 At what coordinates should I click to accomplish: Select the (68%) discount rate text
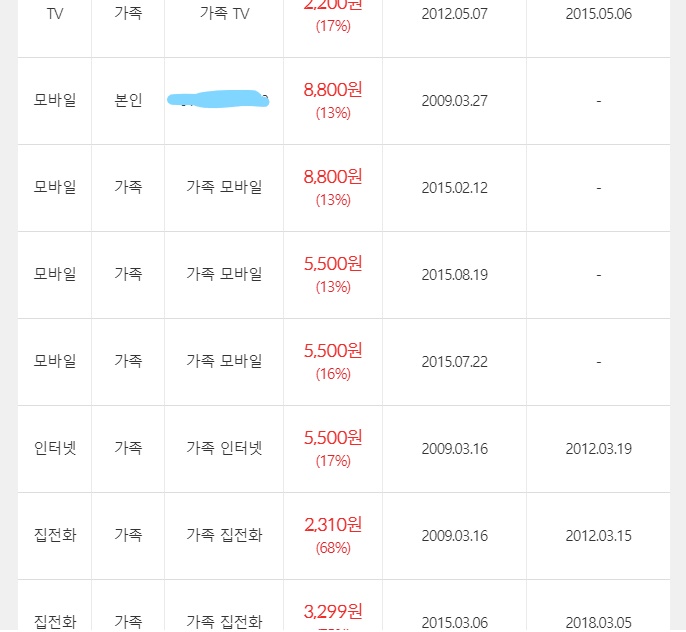(x=333, y=548)
